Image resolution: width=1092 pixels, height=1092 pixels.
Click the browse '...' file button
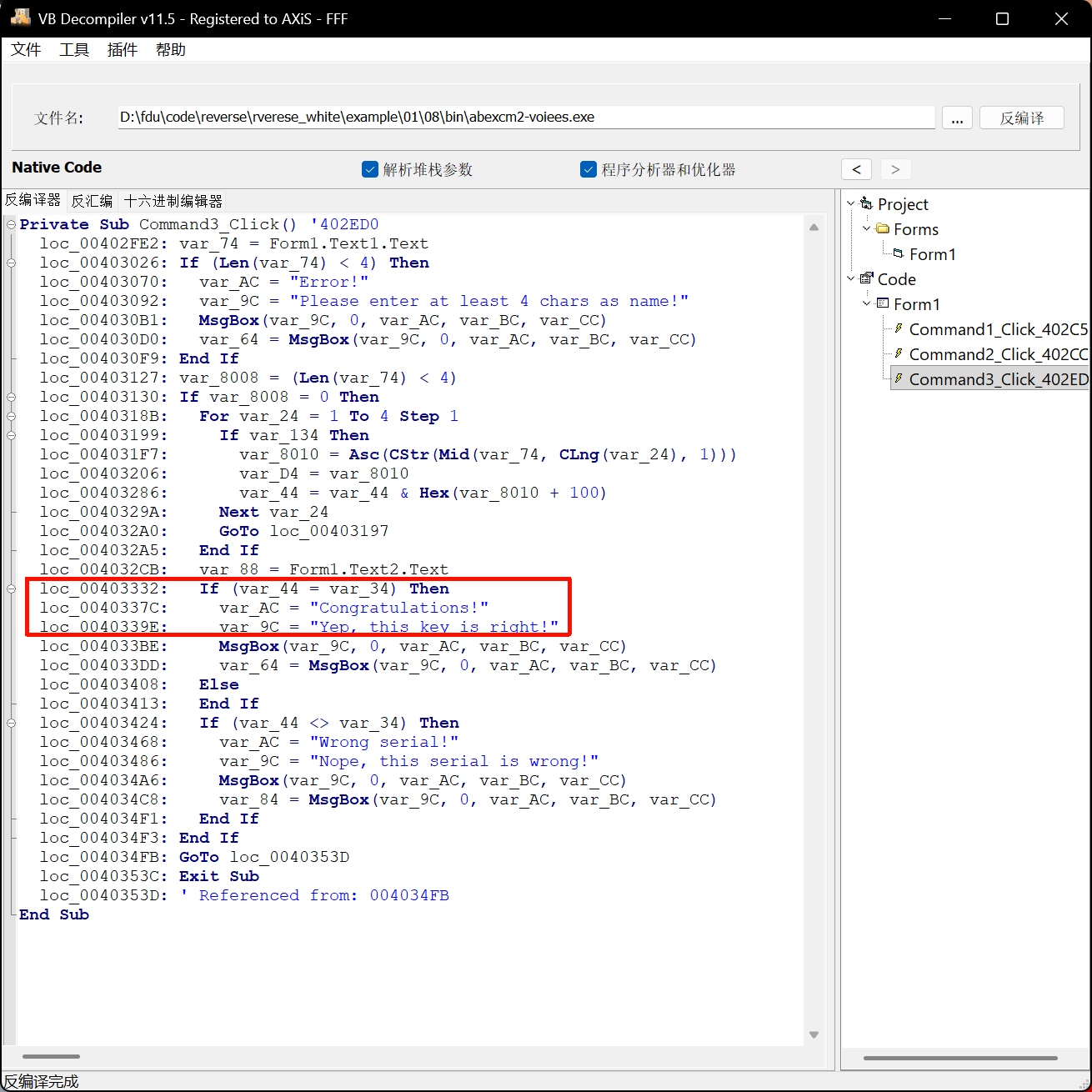(x=957, y=118)
